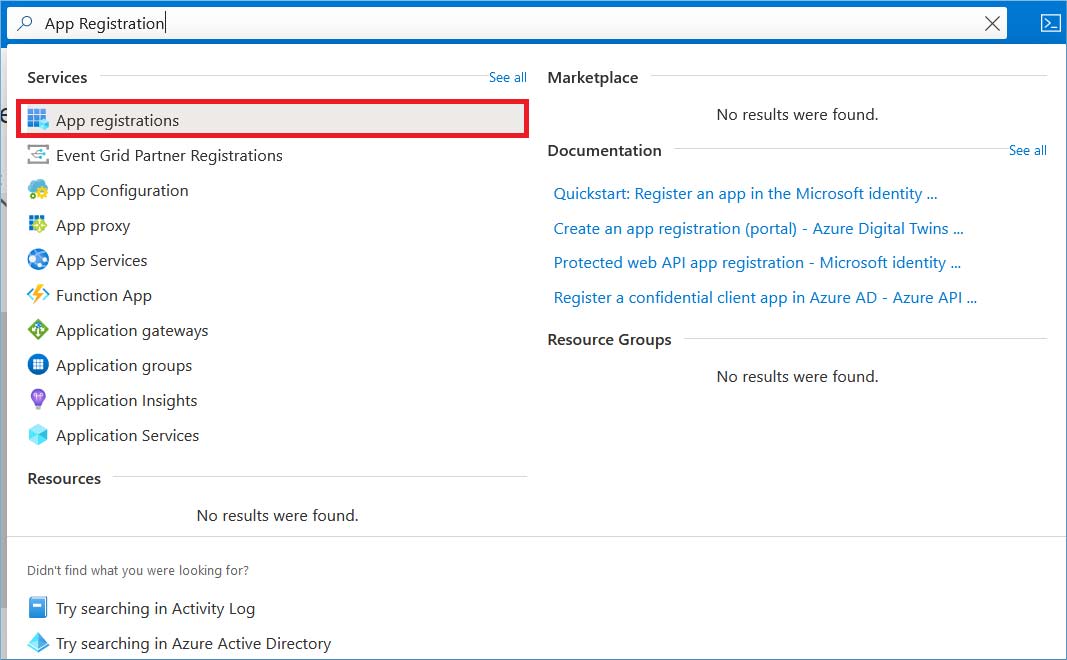Open Protected web API app registration doc
Screen dimensions: 1067x660
coord(757,263)
